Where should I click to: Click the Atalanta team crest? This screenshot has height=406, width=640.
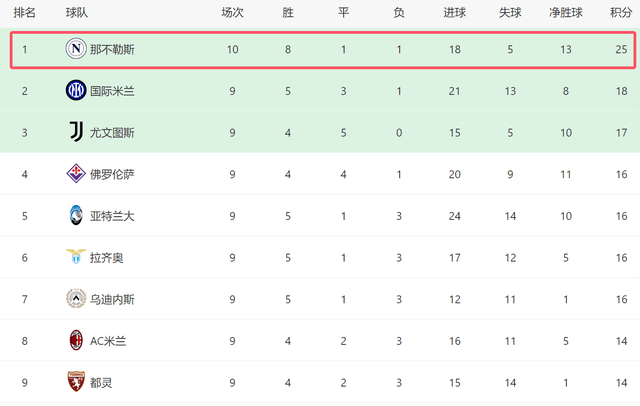(x=76, y=215)
